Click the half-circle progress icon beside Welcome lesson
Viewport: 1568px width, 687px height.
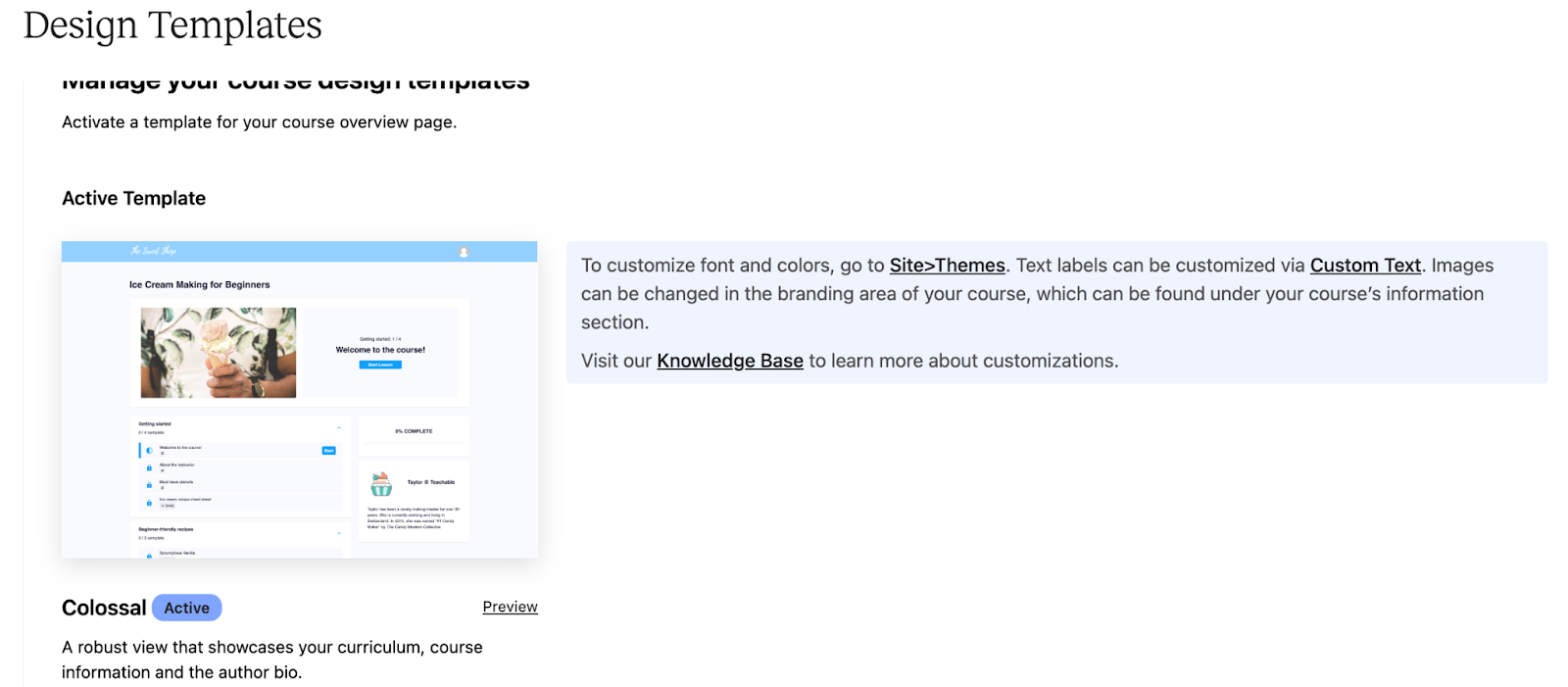coord(150,451)
